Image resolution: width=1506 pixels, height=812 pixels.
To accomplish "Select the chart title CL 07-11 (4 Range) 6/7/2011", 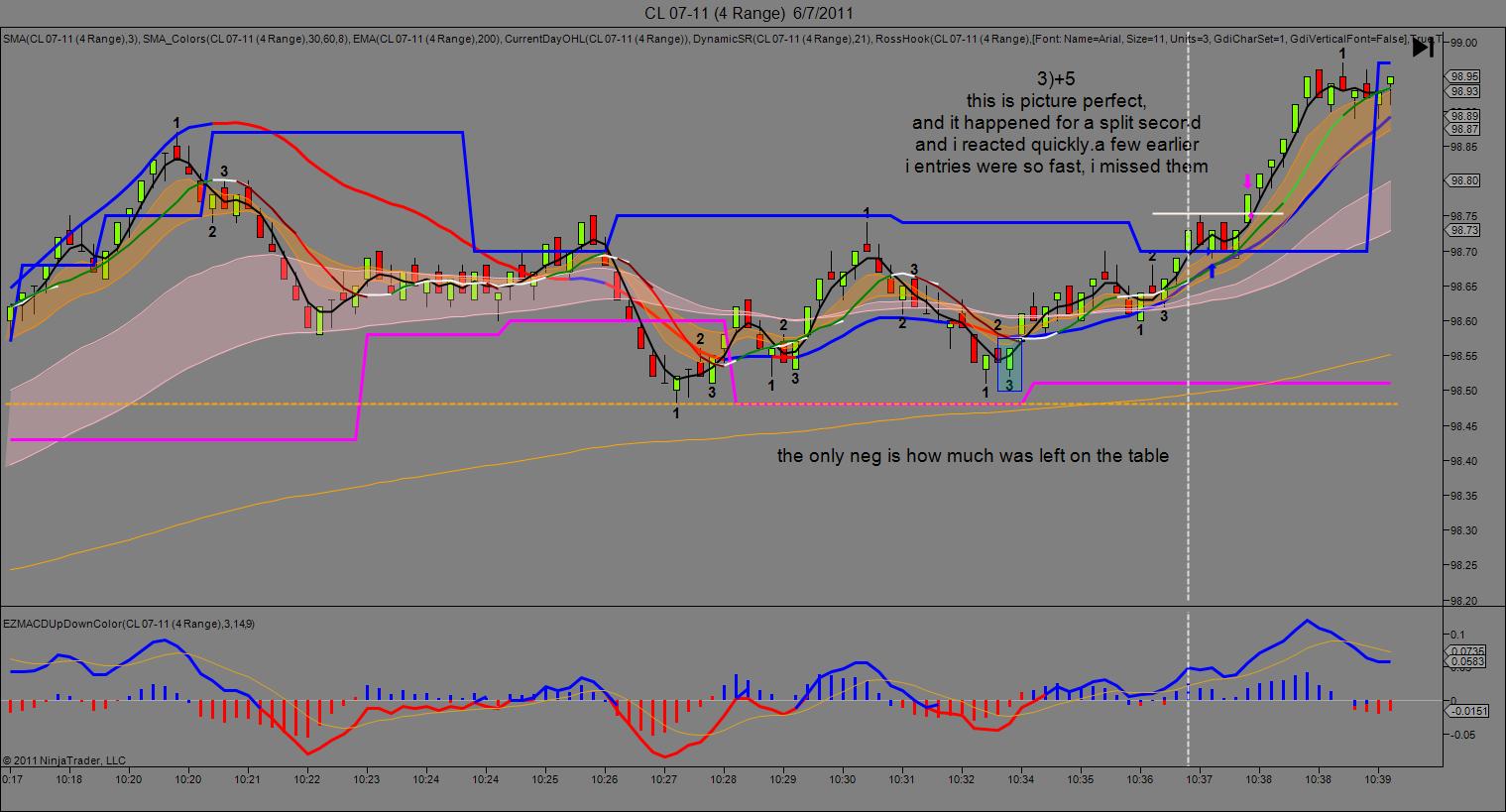I will tap(749, 13).
